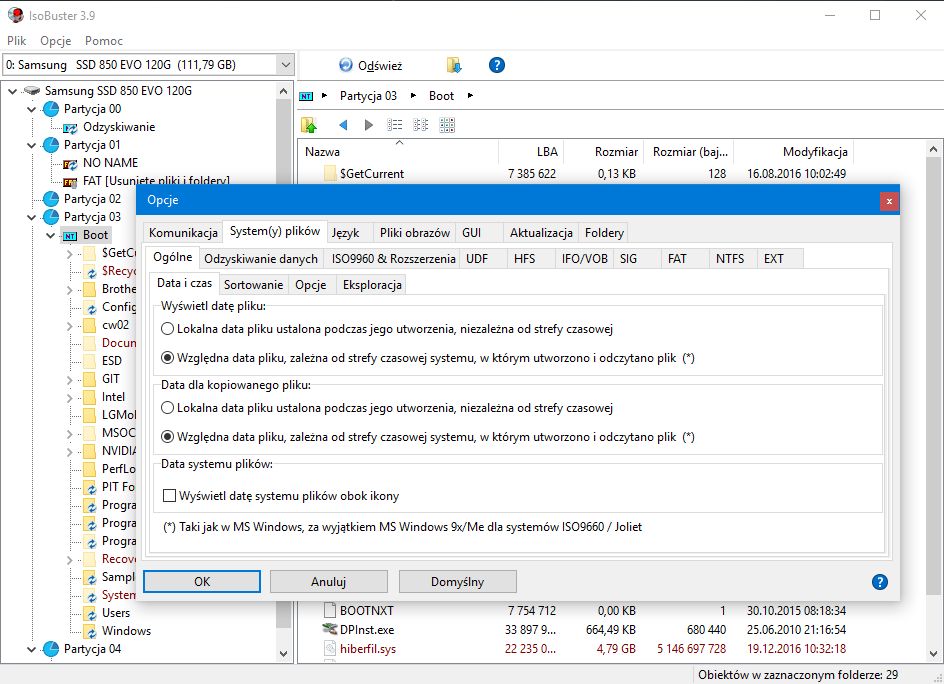Select Partycja 04 in the tree
944x684 pixels.
pos(92,649)
